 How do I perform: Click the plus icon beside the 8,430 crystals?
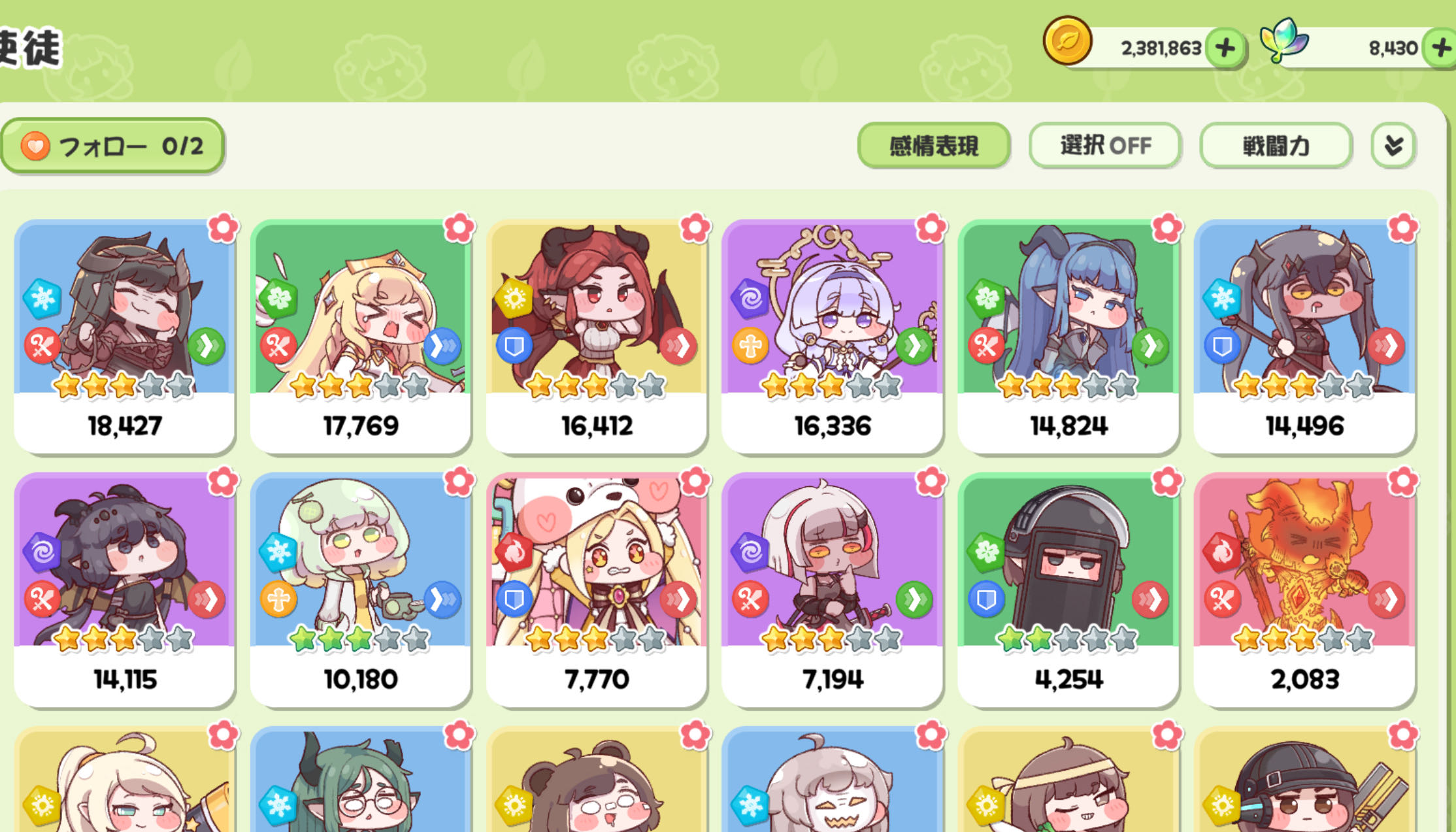(x=1440, y=48)
